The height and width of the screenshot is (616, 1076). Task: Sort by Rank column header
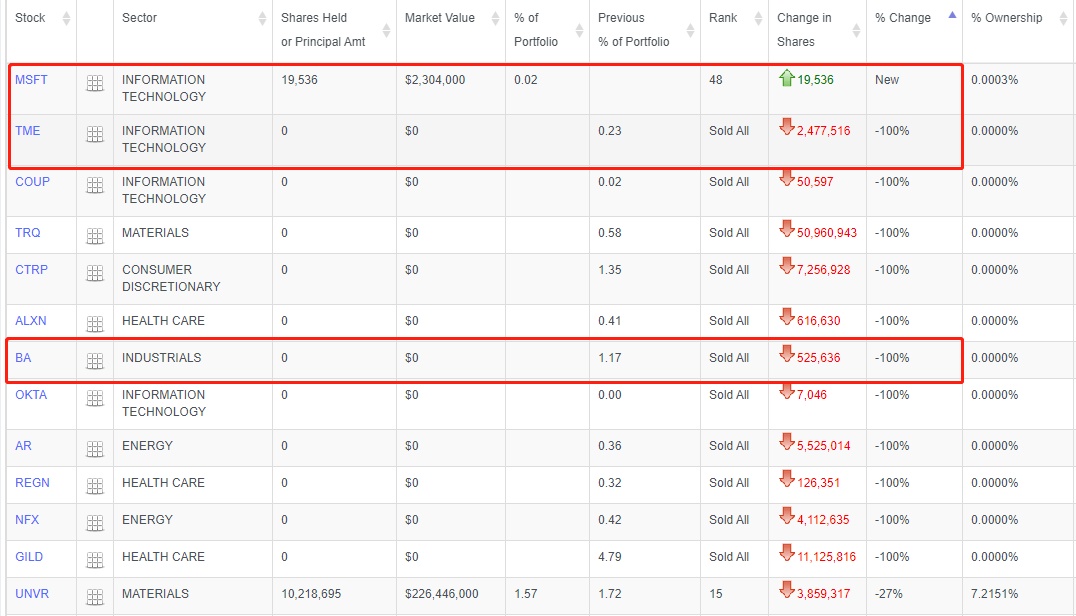point(723,18)
